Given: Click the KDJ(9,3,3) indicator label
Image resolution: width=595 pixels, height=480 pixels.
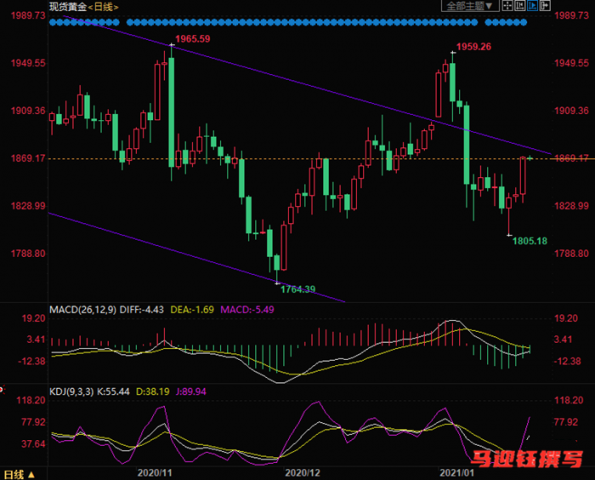Looking at the screenshot, I should tap(71, 392).
